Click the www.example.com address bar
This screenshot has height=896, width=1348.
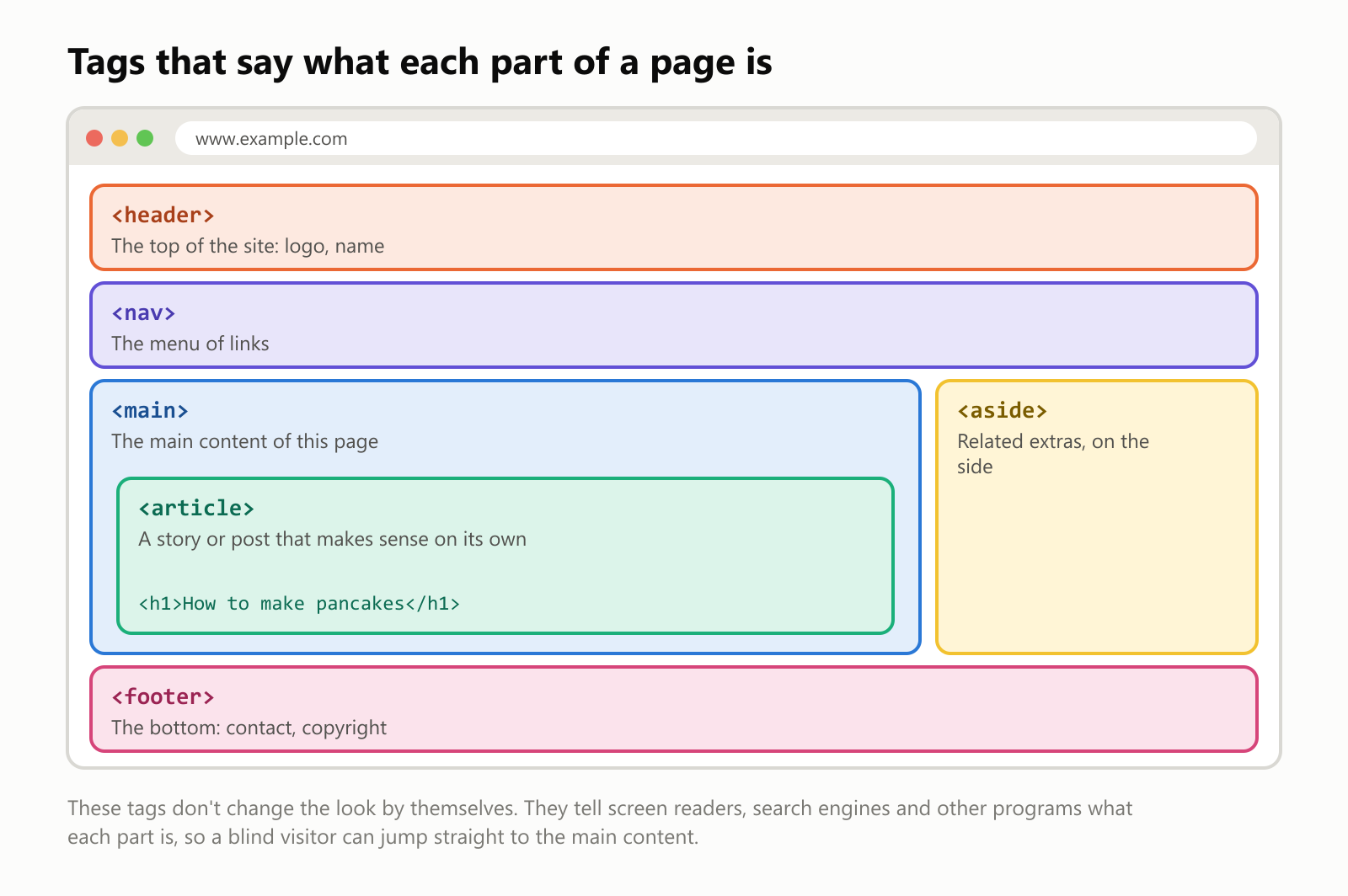(716, 138)
